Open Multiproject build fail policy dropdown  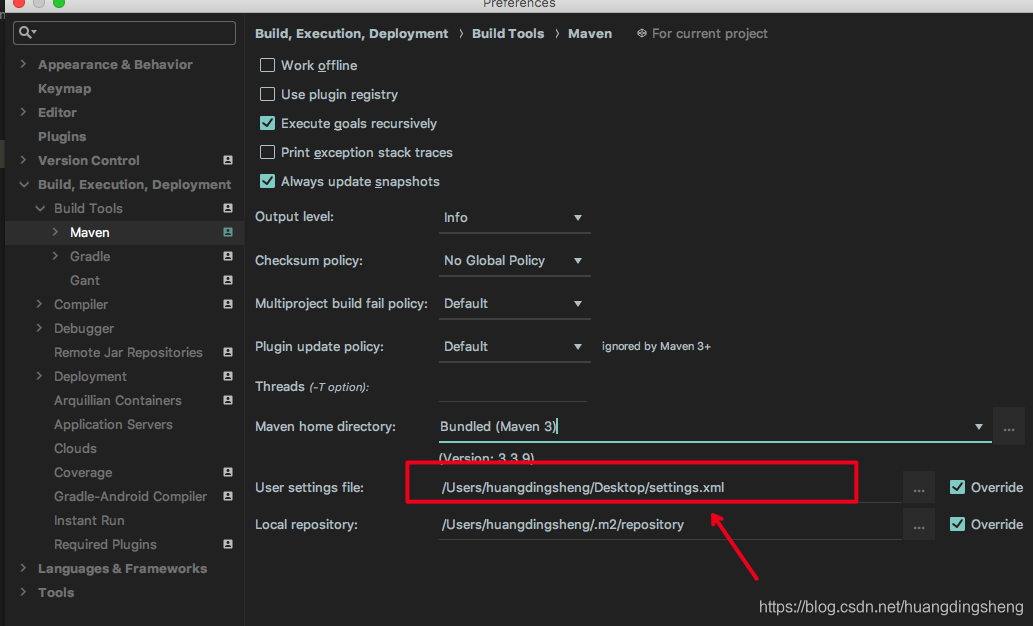tap(515, 303)
